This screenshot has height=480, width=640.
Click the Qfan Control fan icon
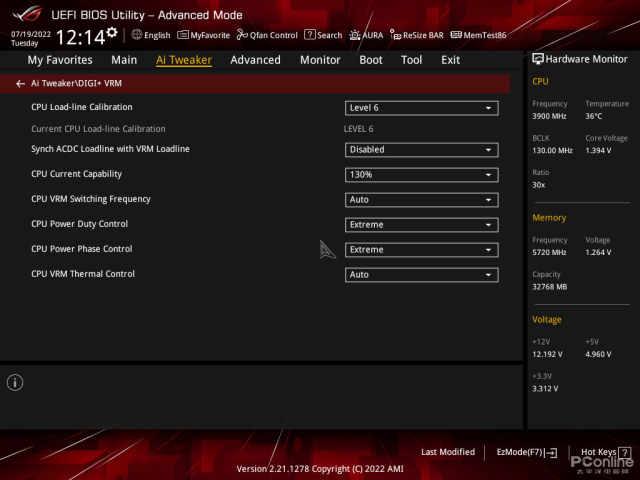coord(242,35)
